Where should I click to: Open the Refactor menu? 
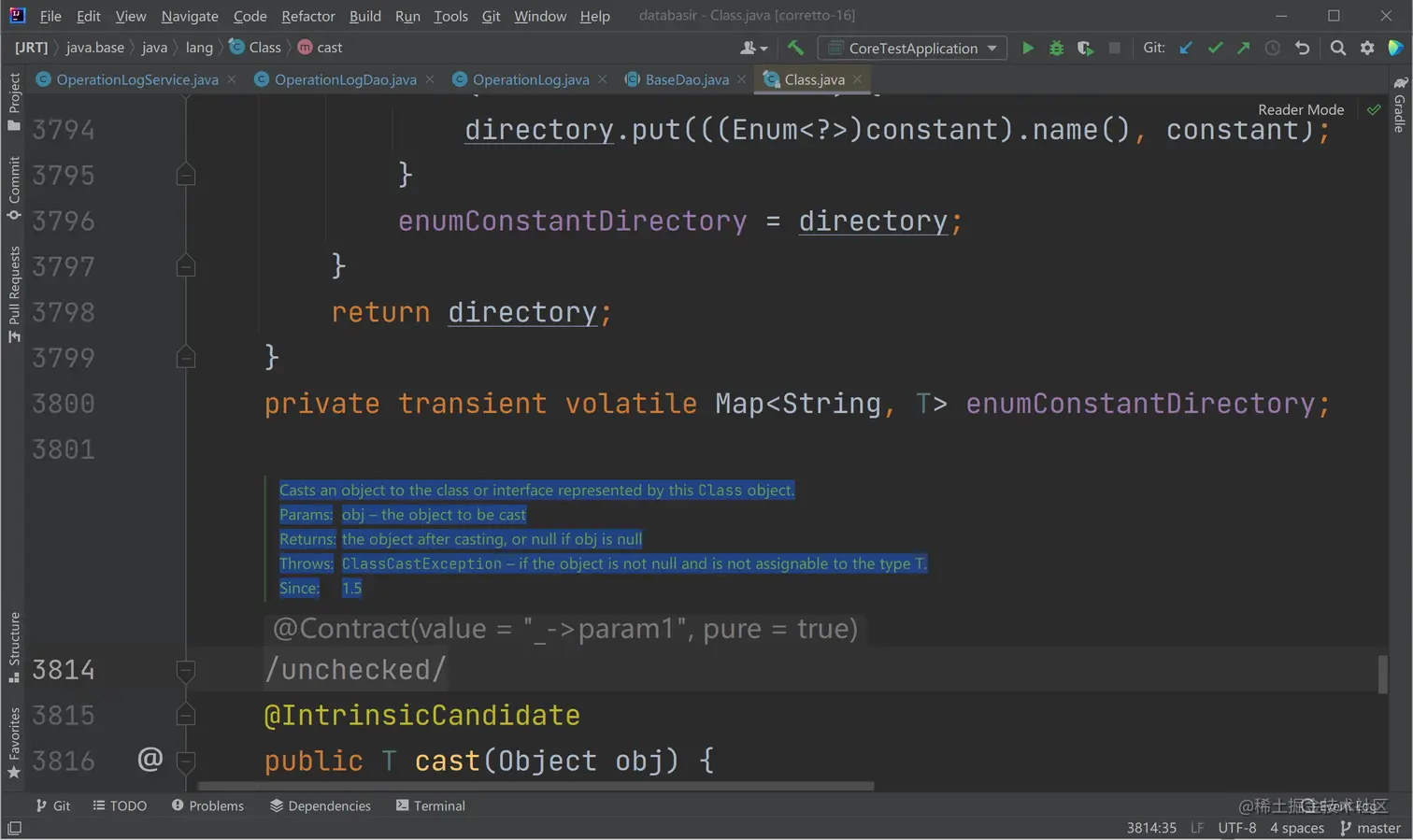click(x=308, y=16)
